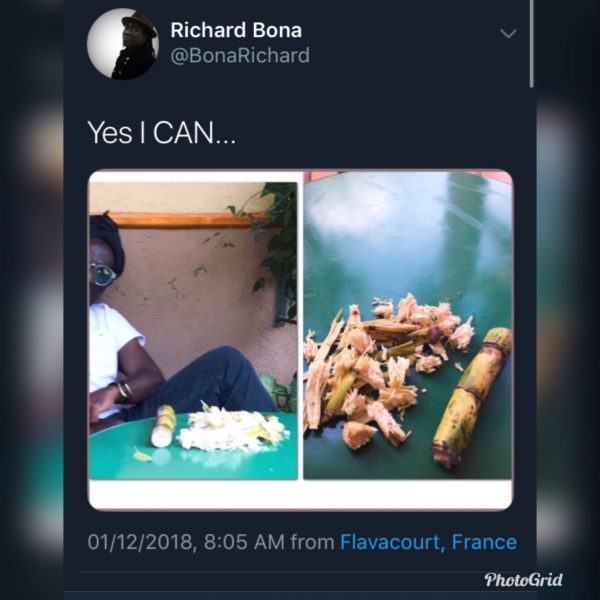Open the left photo of the seated man
The width and height of the screenshot is (600, 600).
tap(193, 330)
